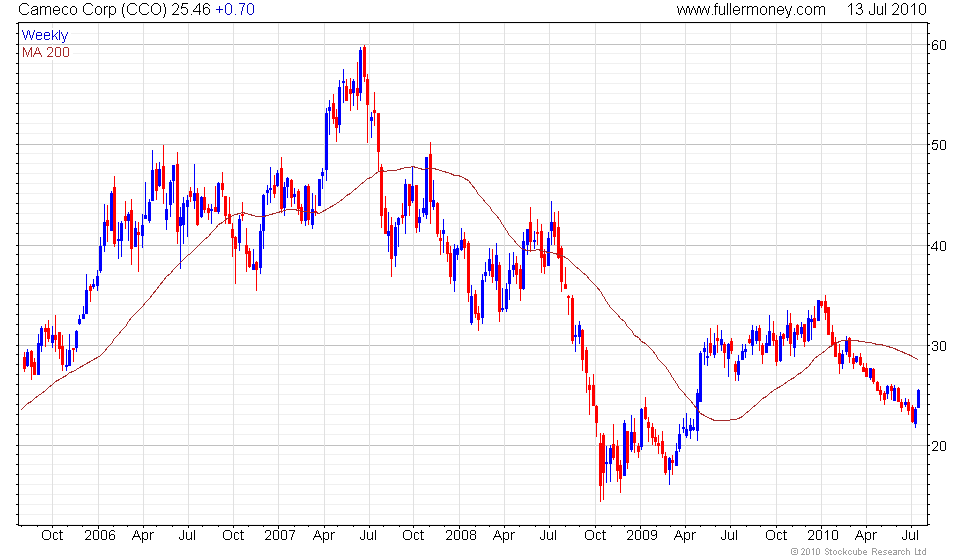Click the 2006 year axis label
Screen dimensions: 980x560
coord(99,535)
